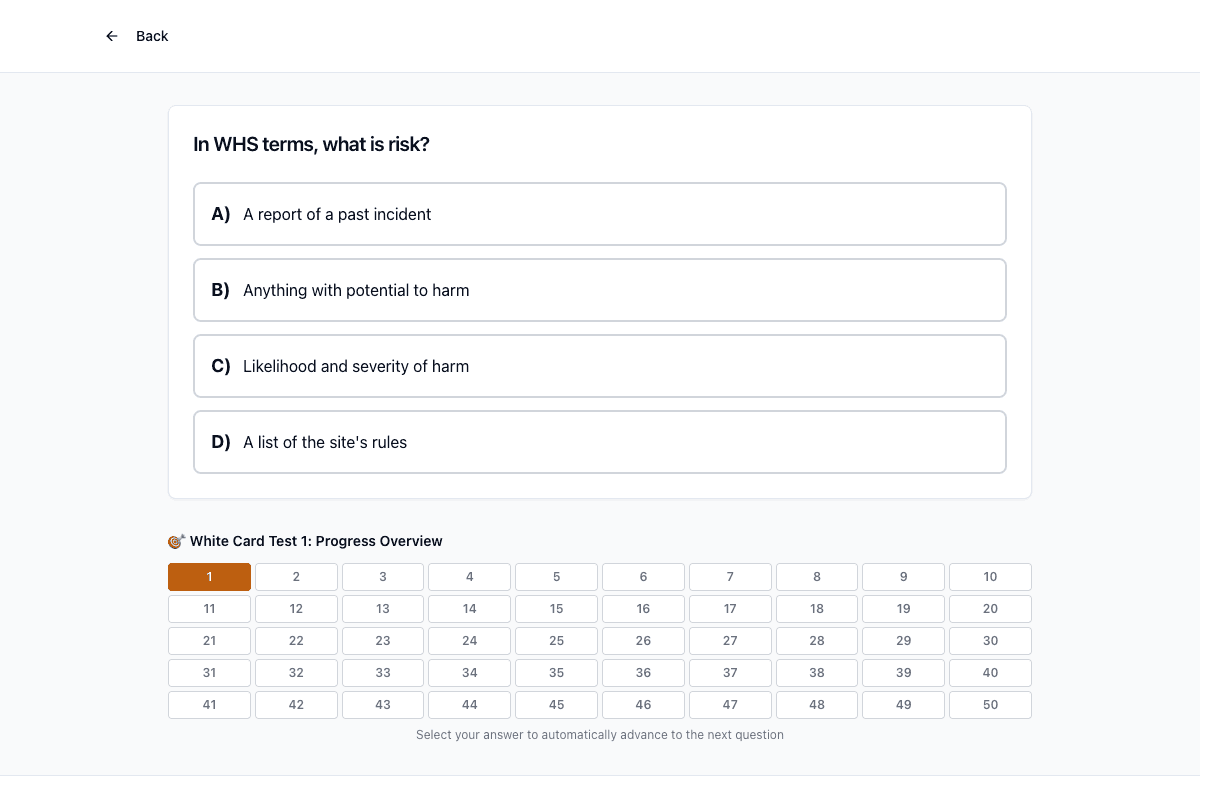Open question 14 in the grid
The width and height of the screenshot is (1215, 790).
[x=470, y=609]
